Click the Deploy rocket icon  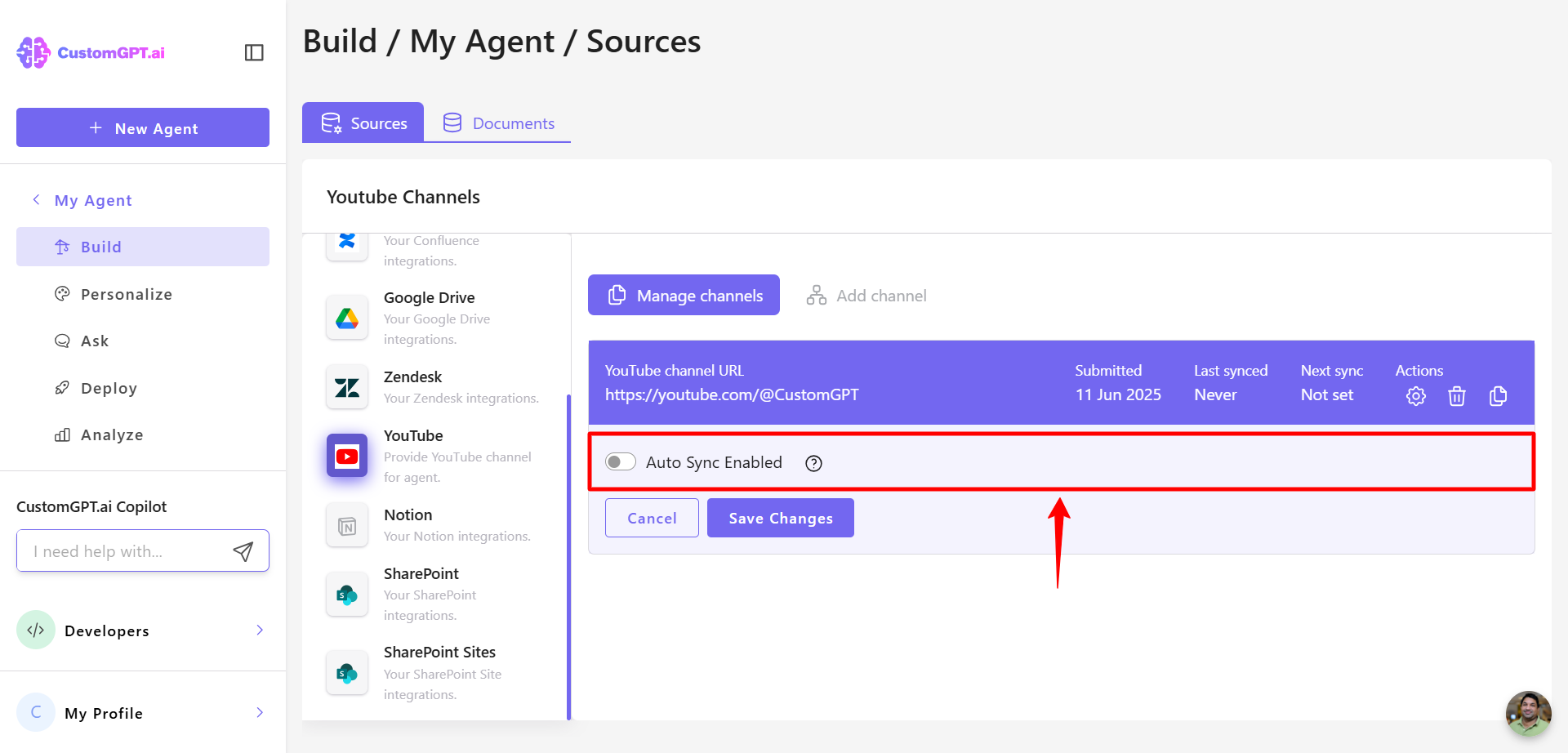click(62, 388)
